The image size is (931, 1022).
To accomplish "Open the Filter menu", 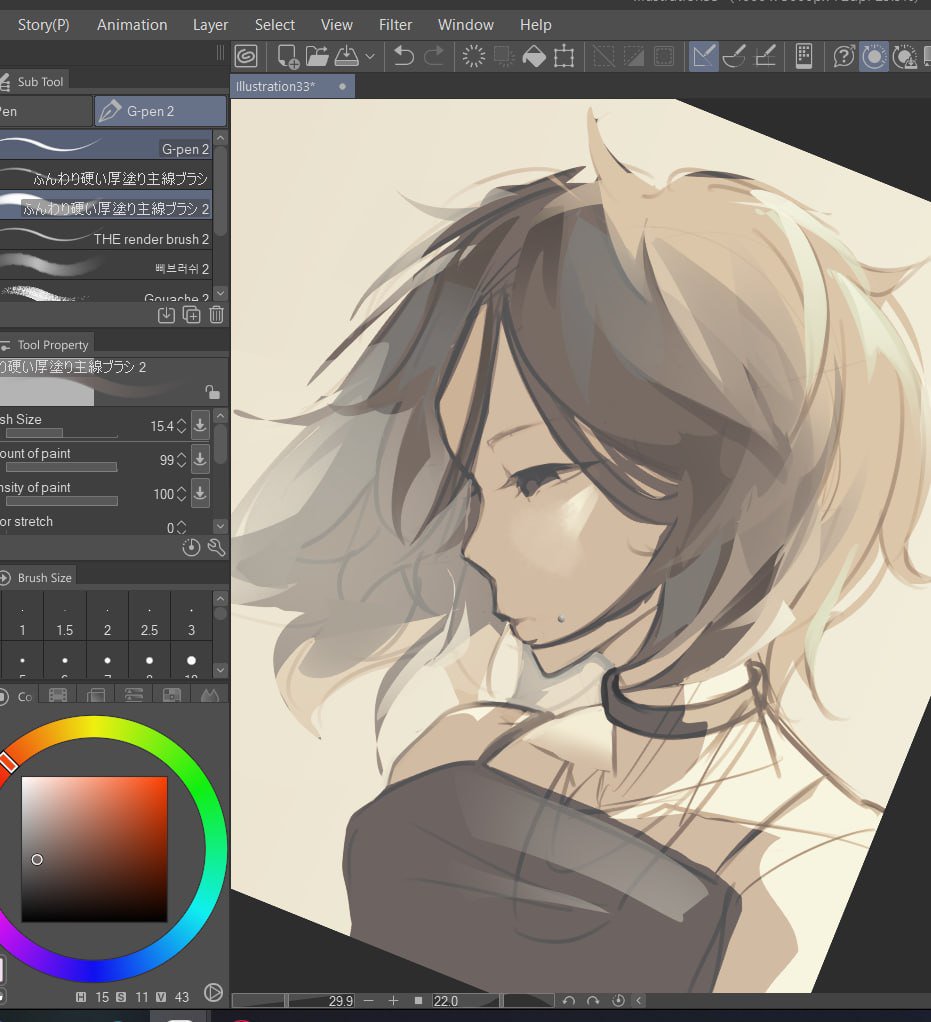I will pyautogui.click(x=395, y=25).
